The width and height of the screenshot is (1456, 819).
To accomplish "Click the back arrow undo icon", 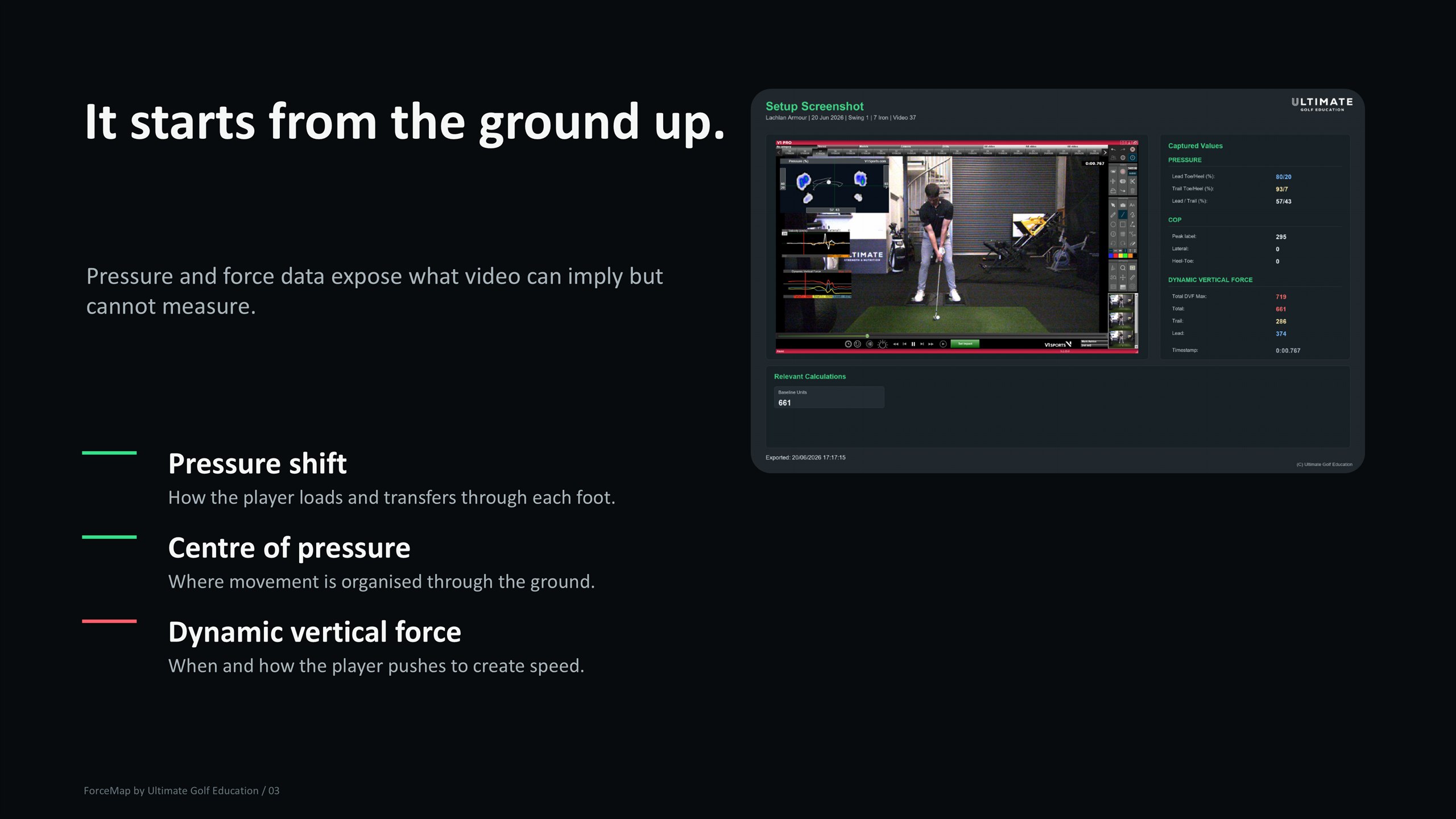I will coord(1113,150).
